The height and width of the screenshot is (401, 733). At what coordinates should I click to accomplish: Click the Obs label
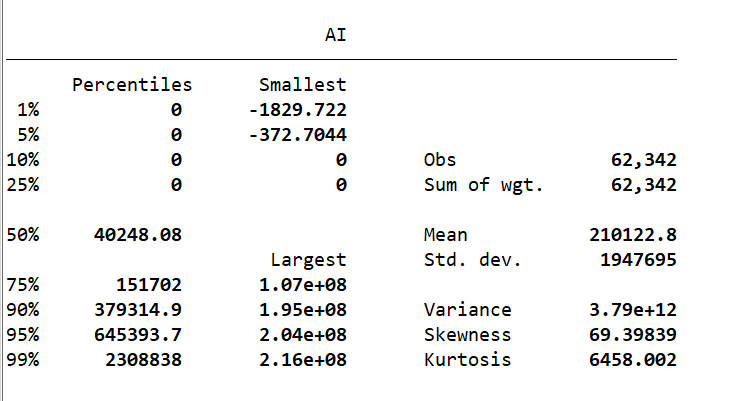(440, 160)
